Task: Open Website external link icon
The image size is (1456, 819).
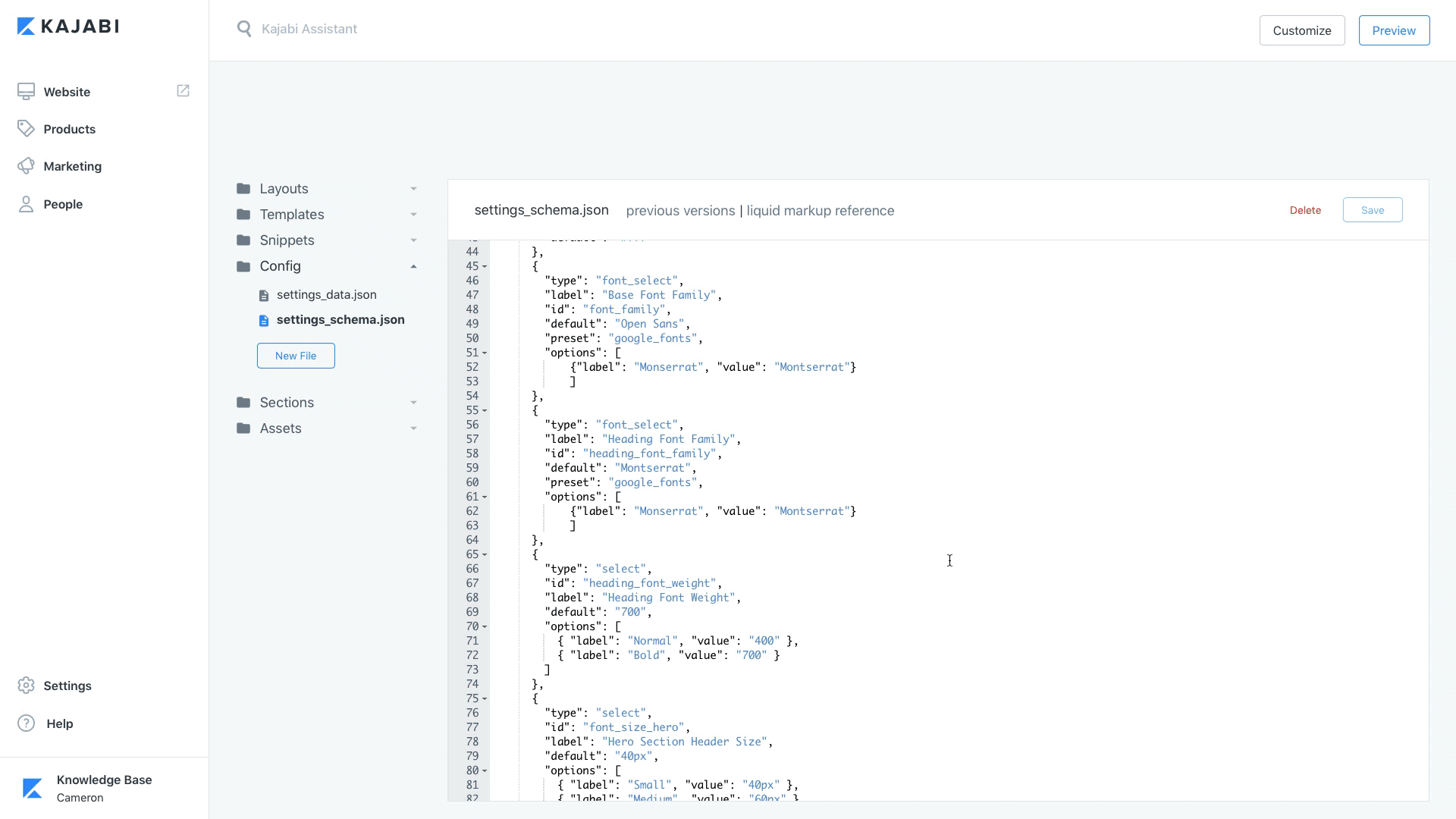Action: (x=183, y=91)
